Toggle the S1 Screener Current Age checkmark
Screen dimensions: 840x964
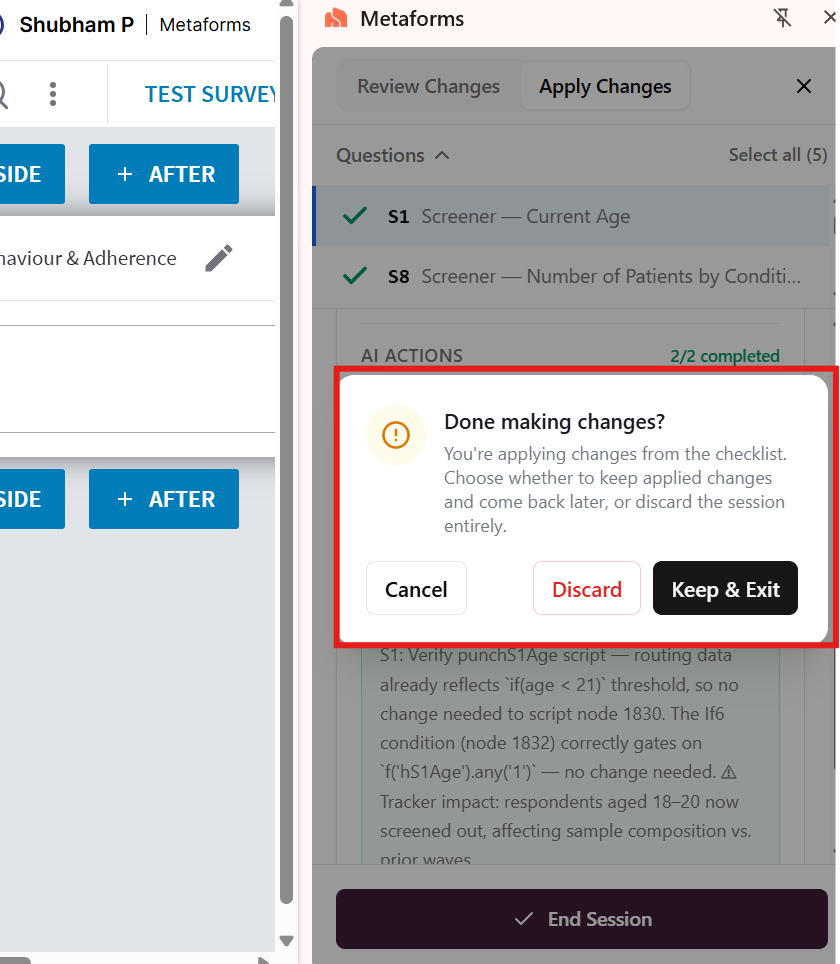coord(355,216)
